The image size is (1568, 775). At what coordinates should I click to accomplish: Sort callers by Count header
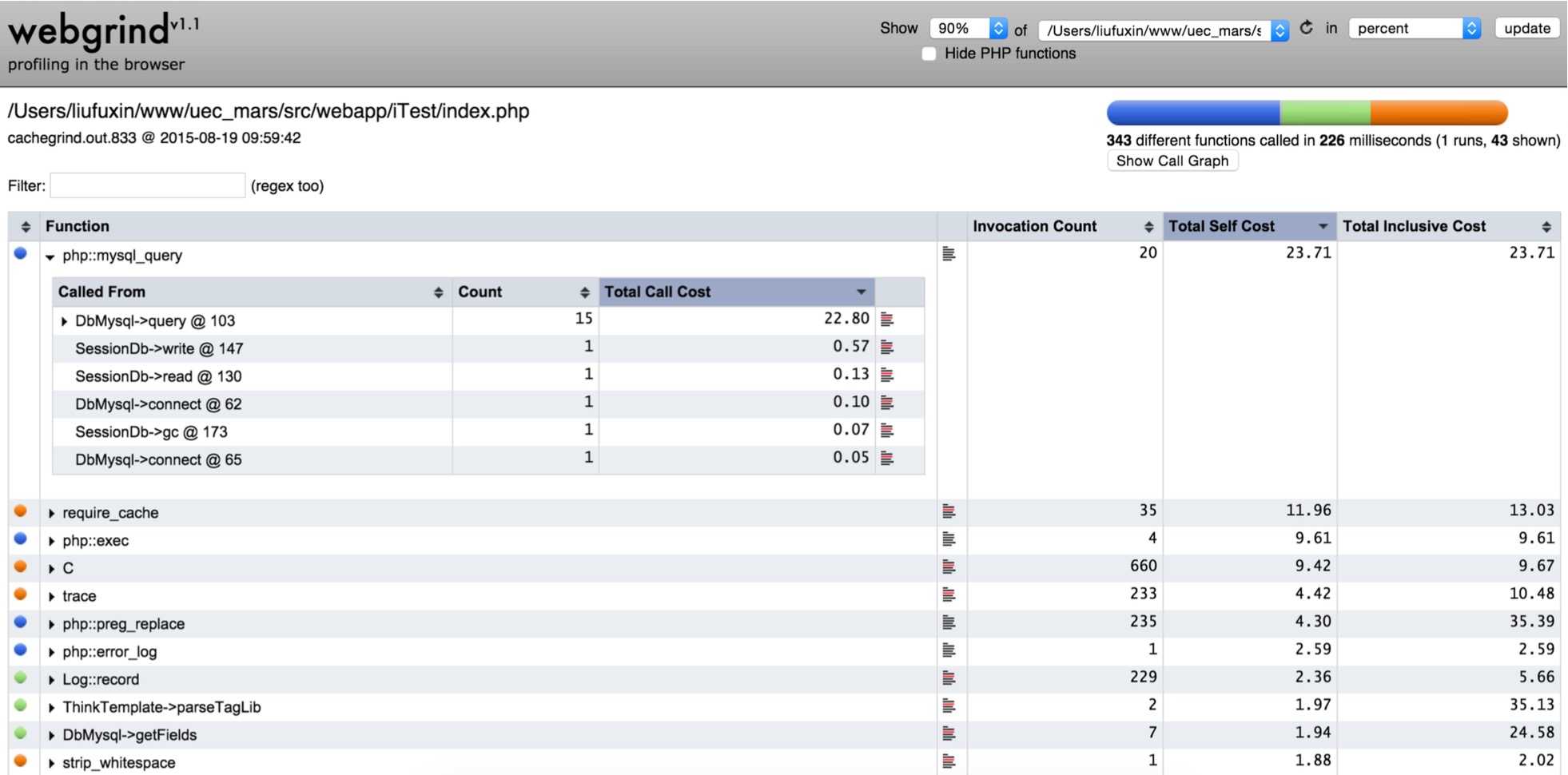click(x=525, y=292)
